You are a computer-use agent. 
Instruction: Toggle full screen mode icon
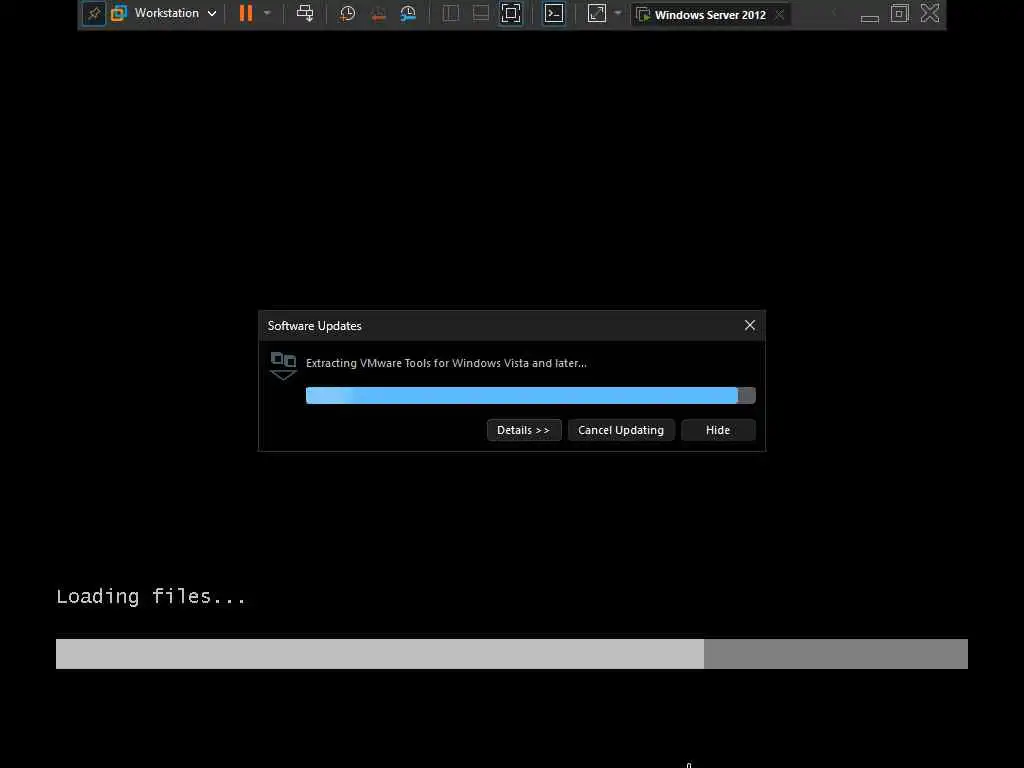pyautogui.click(x=511, y=13)
